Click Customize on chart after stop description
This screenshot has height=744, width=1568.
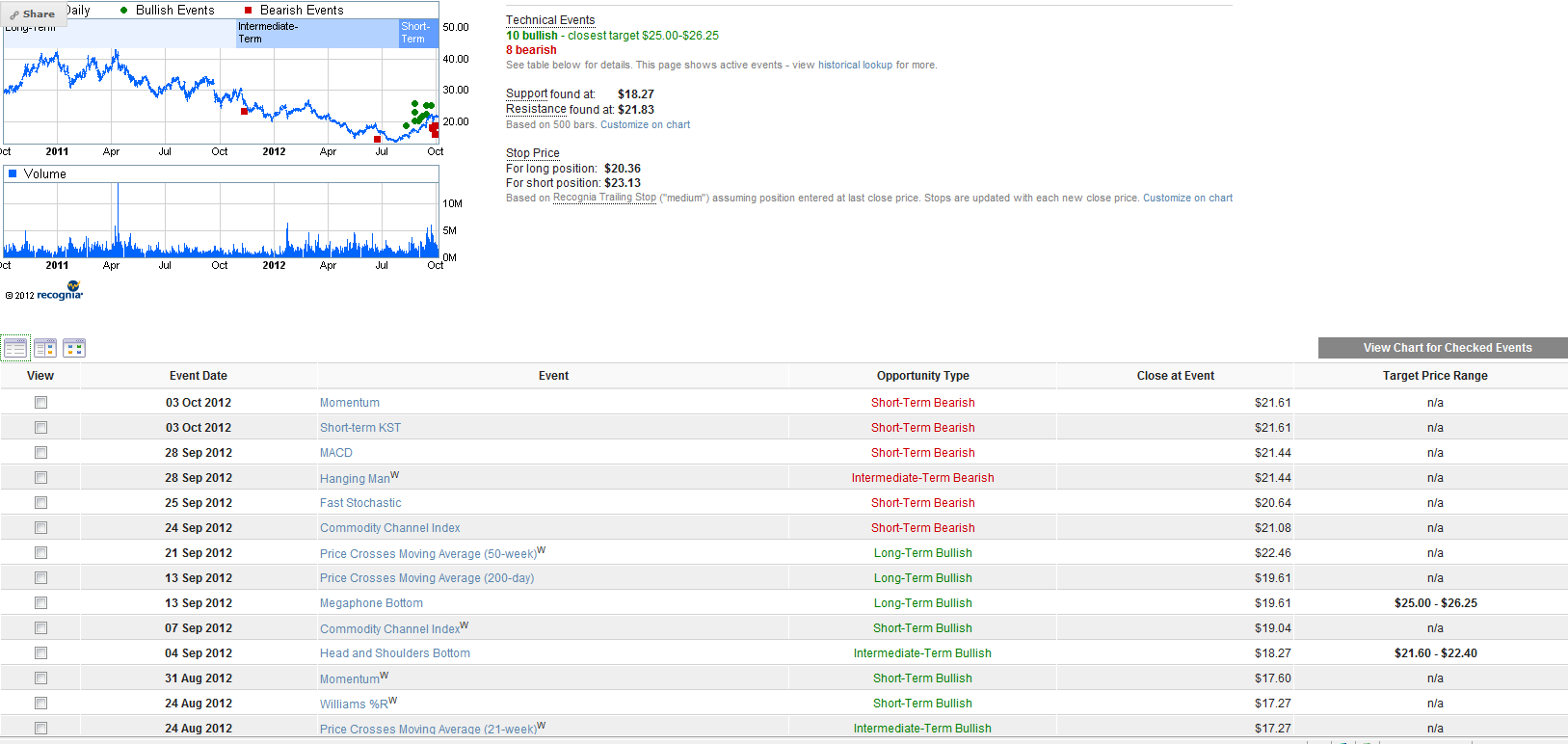pyautogui.click(x=1187, y=199)
